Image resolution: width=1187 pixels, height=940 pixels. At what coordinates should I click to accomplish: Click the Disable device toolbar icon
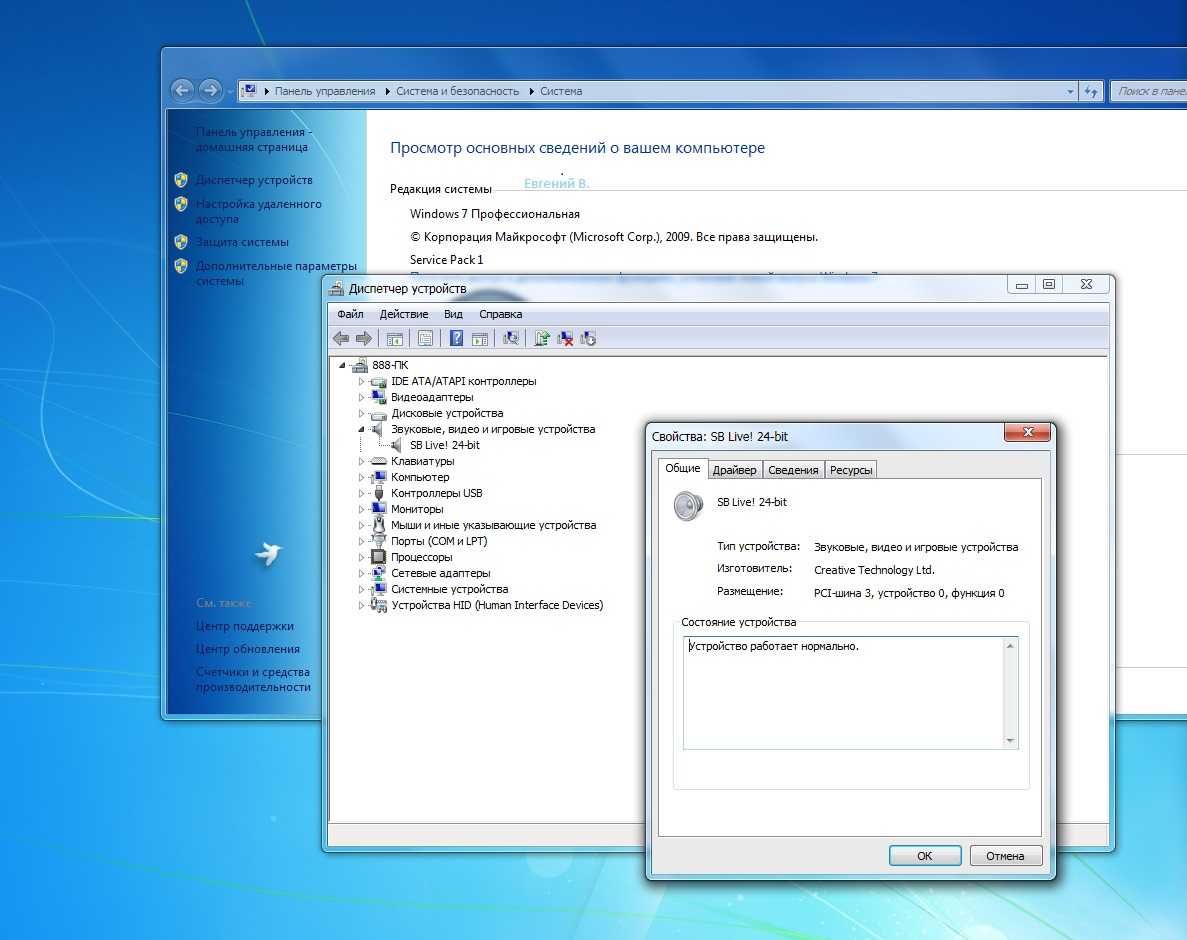coord(588,338)
